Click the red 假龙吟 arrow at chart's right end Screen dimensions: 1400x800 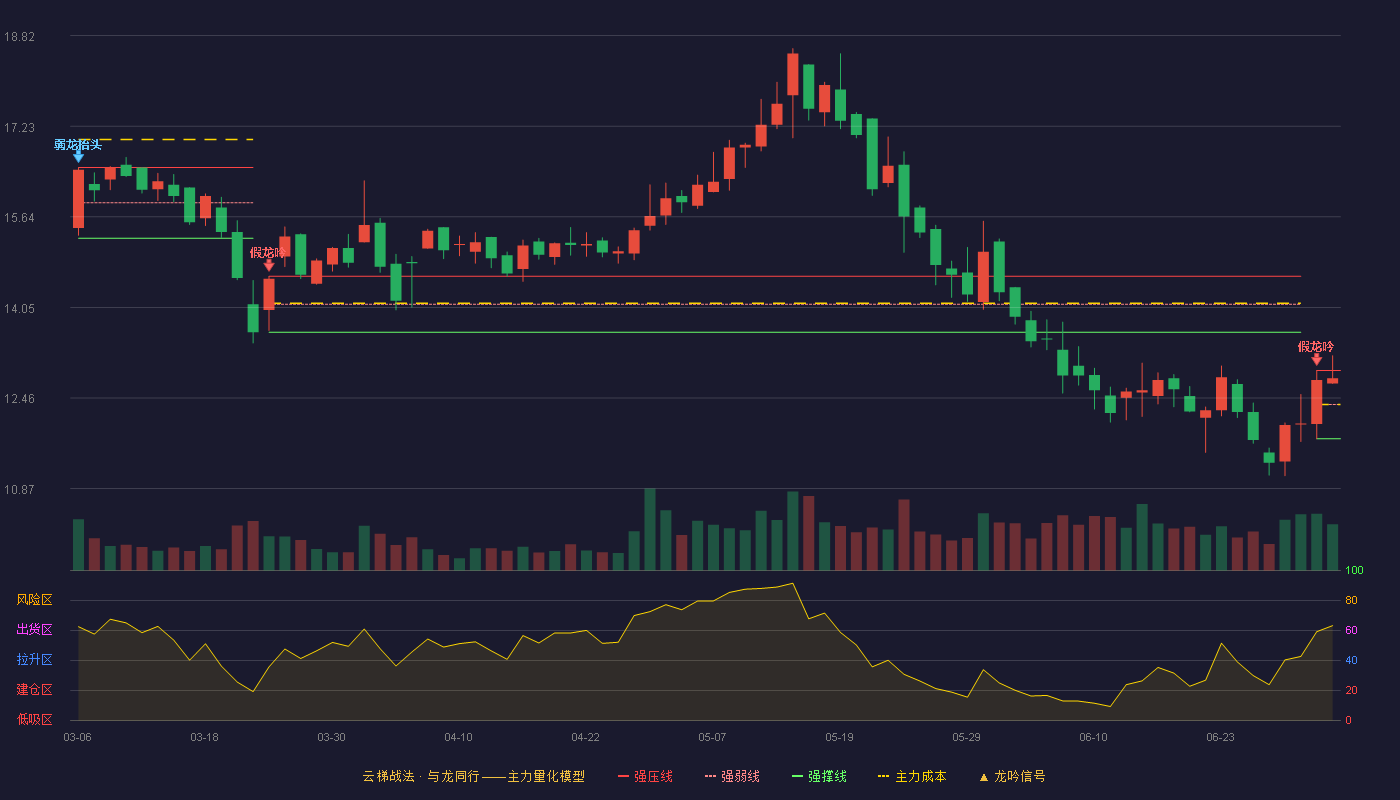[1316, 359]
